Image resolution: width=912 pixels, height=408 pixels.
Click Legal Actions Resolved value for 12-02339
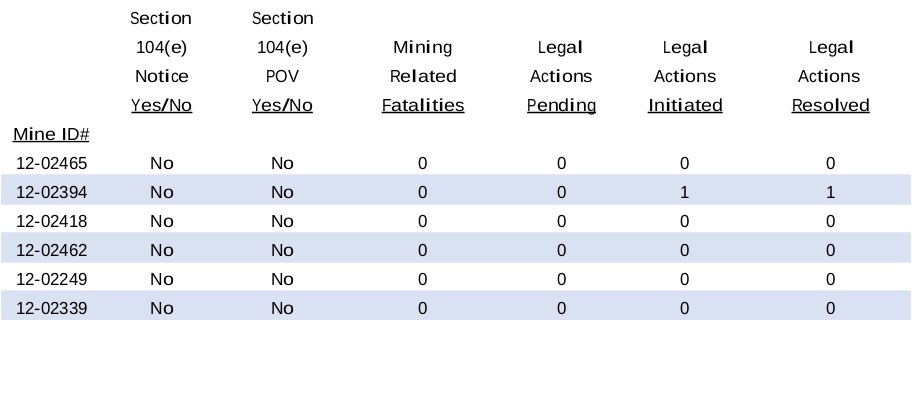830,308
